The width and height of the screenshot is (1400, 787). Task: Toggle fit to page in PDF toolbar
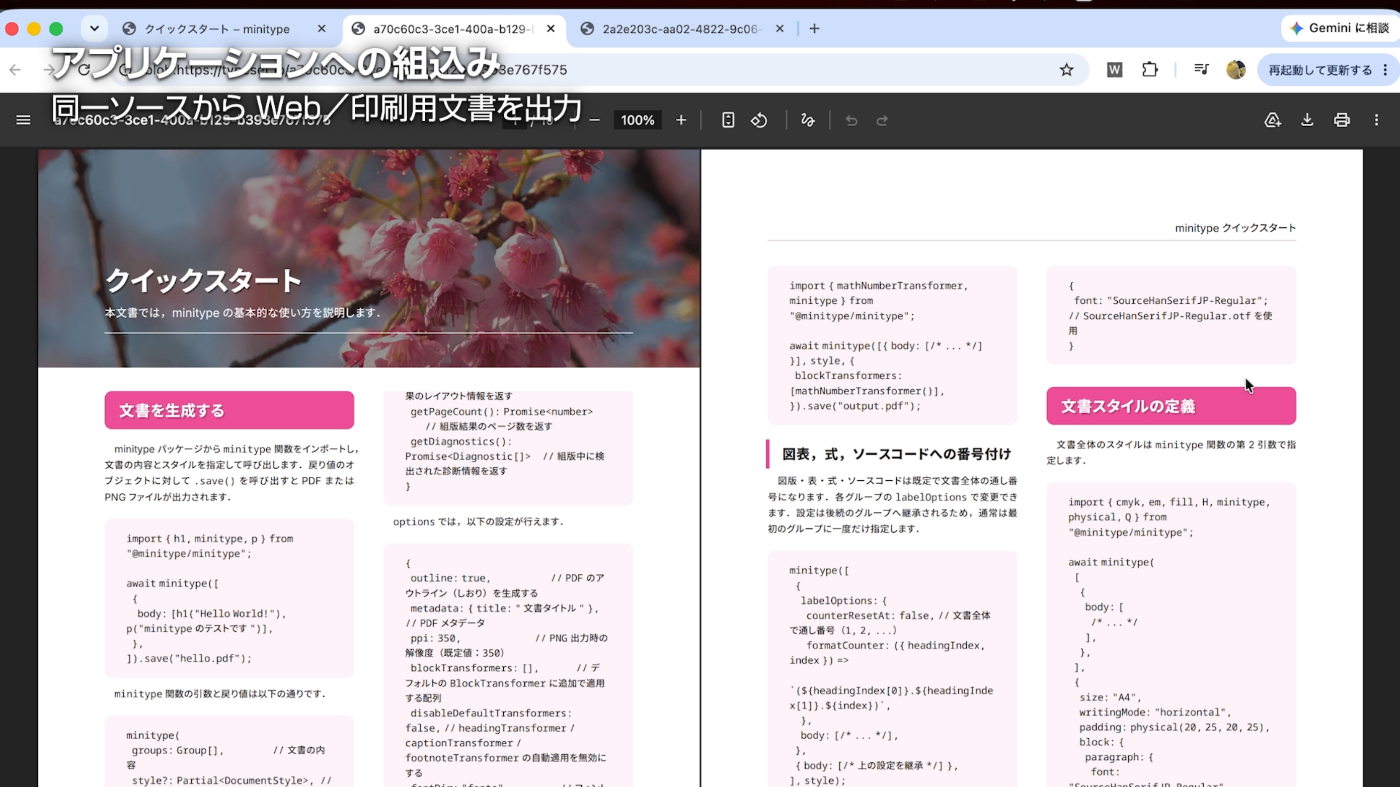tap(728, 120)
